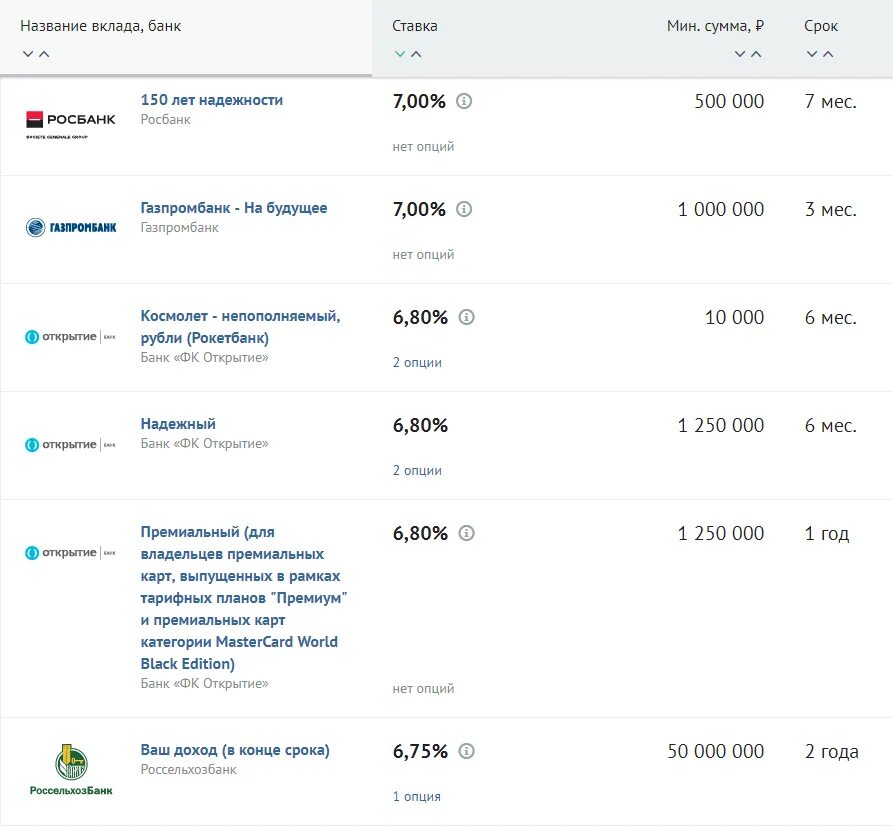Click info icon for Премиальный deposit rate
The height and width of the screenshot is (826, 893).
click(x=466, y=533)
